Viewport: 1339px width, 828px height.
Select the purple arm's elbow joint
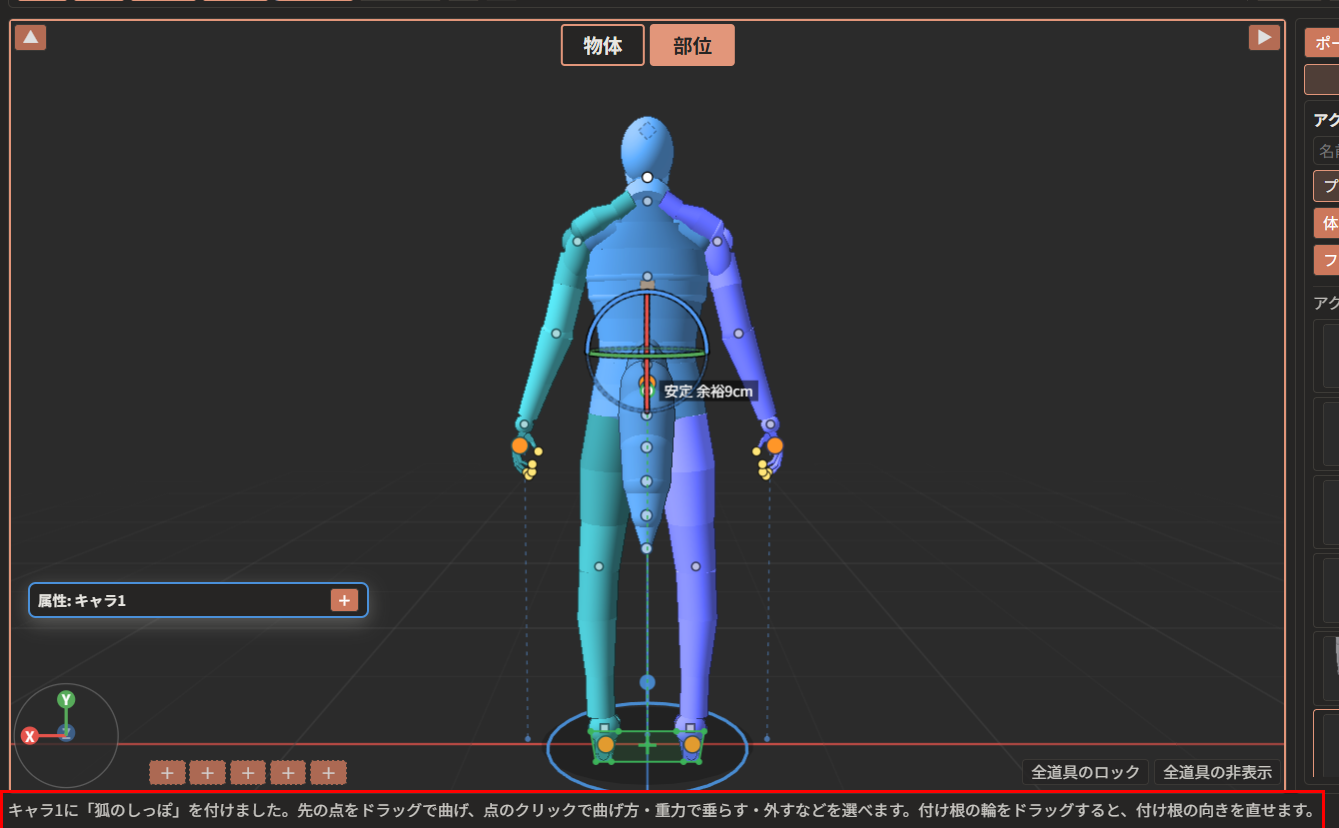(x=738, y=333)
